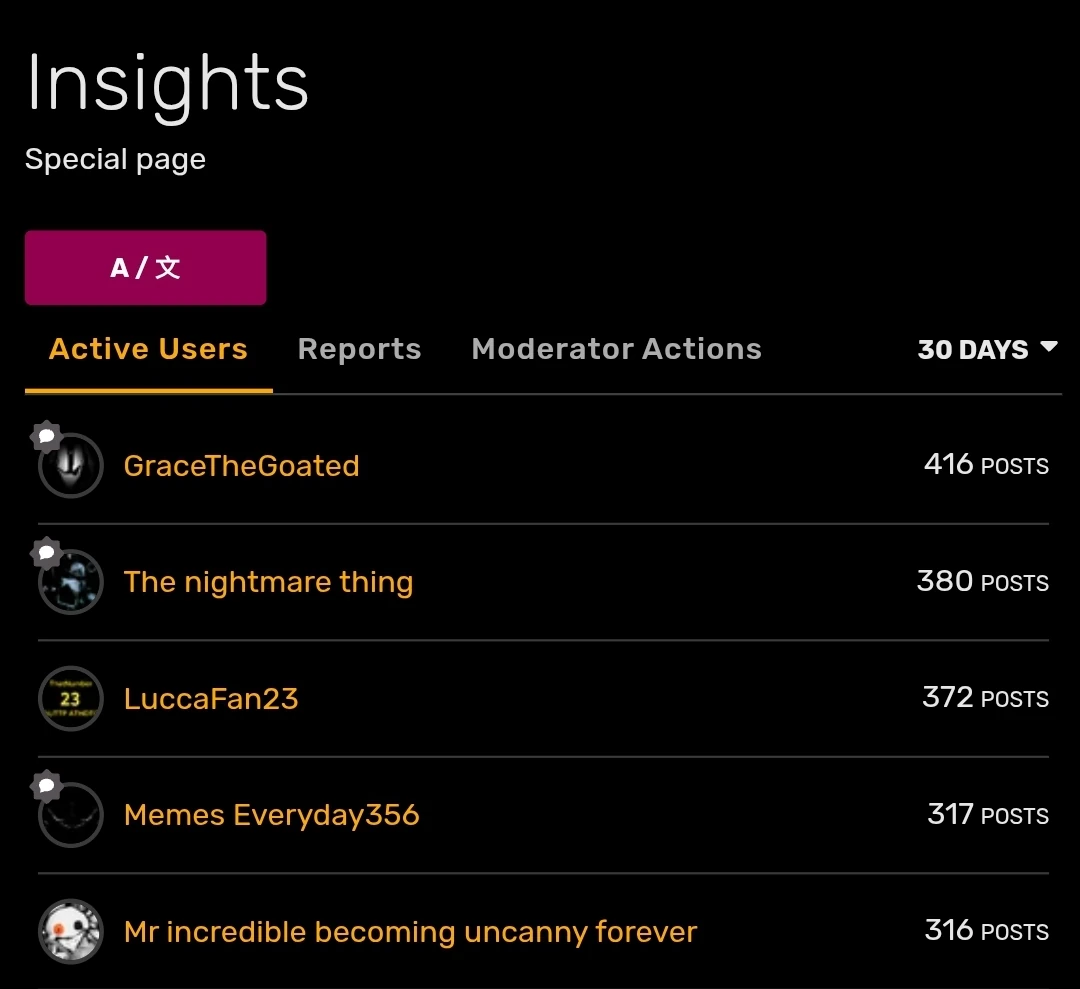Click Memes Everyday356's dark avatar
Screen dimensions: 1080x989
pos(71,816)
